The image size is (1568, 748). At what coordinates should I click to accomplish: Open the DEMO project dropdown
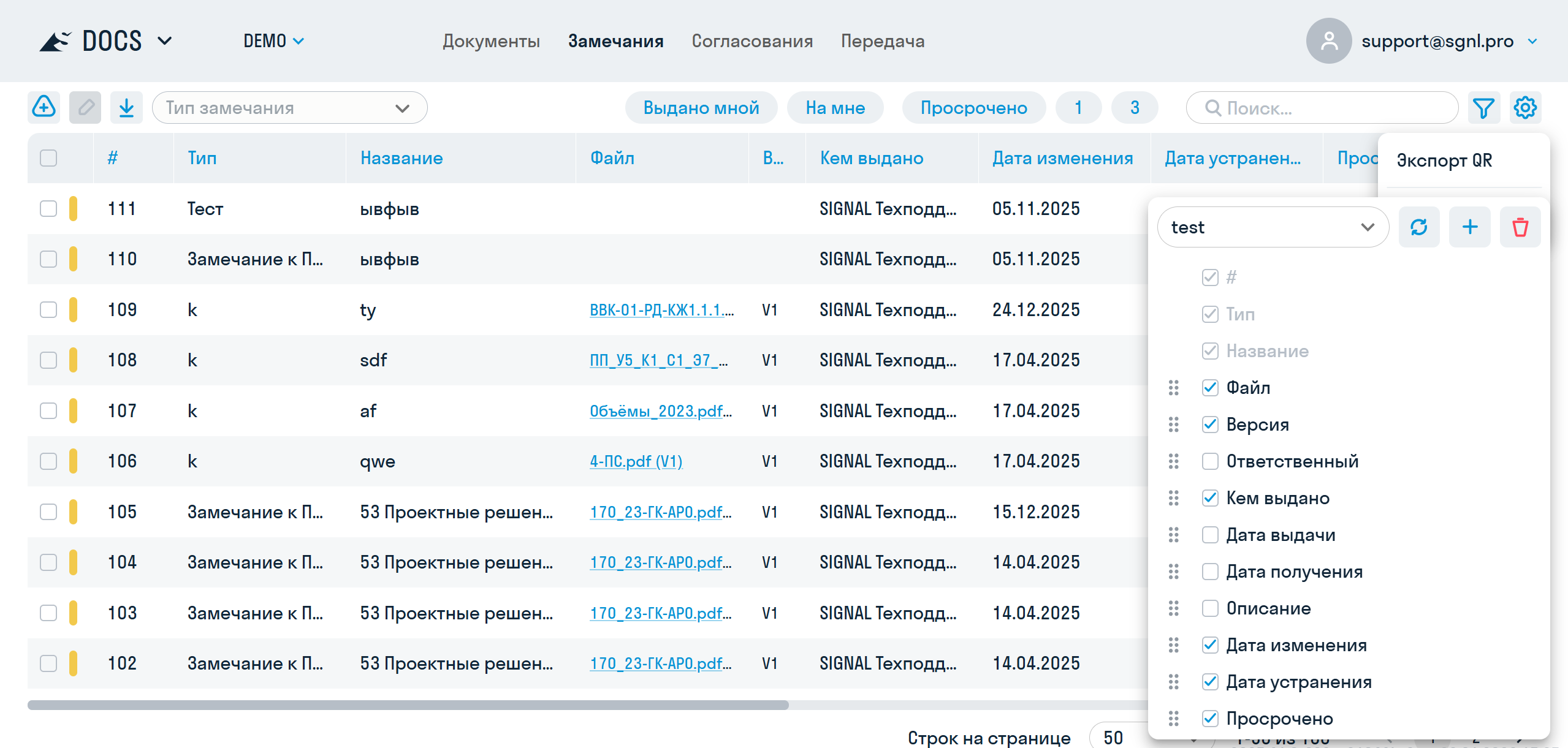click(273, 41)
